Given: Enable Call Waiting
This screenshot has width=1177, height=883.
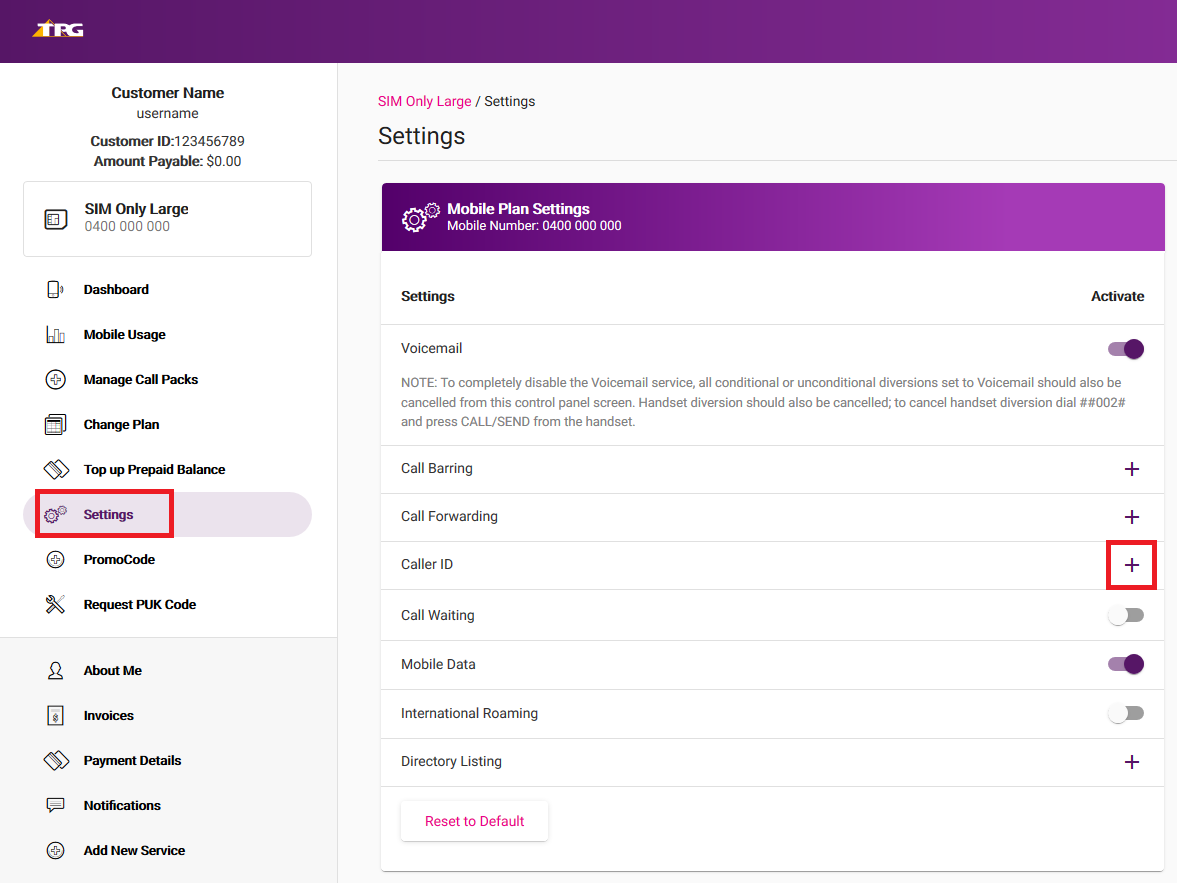Looking at the screenshot, I should pos(1126,615).
